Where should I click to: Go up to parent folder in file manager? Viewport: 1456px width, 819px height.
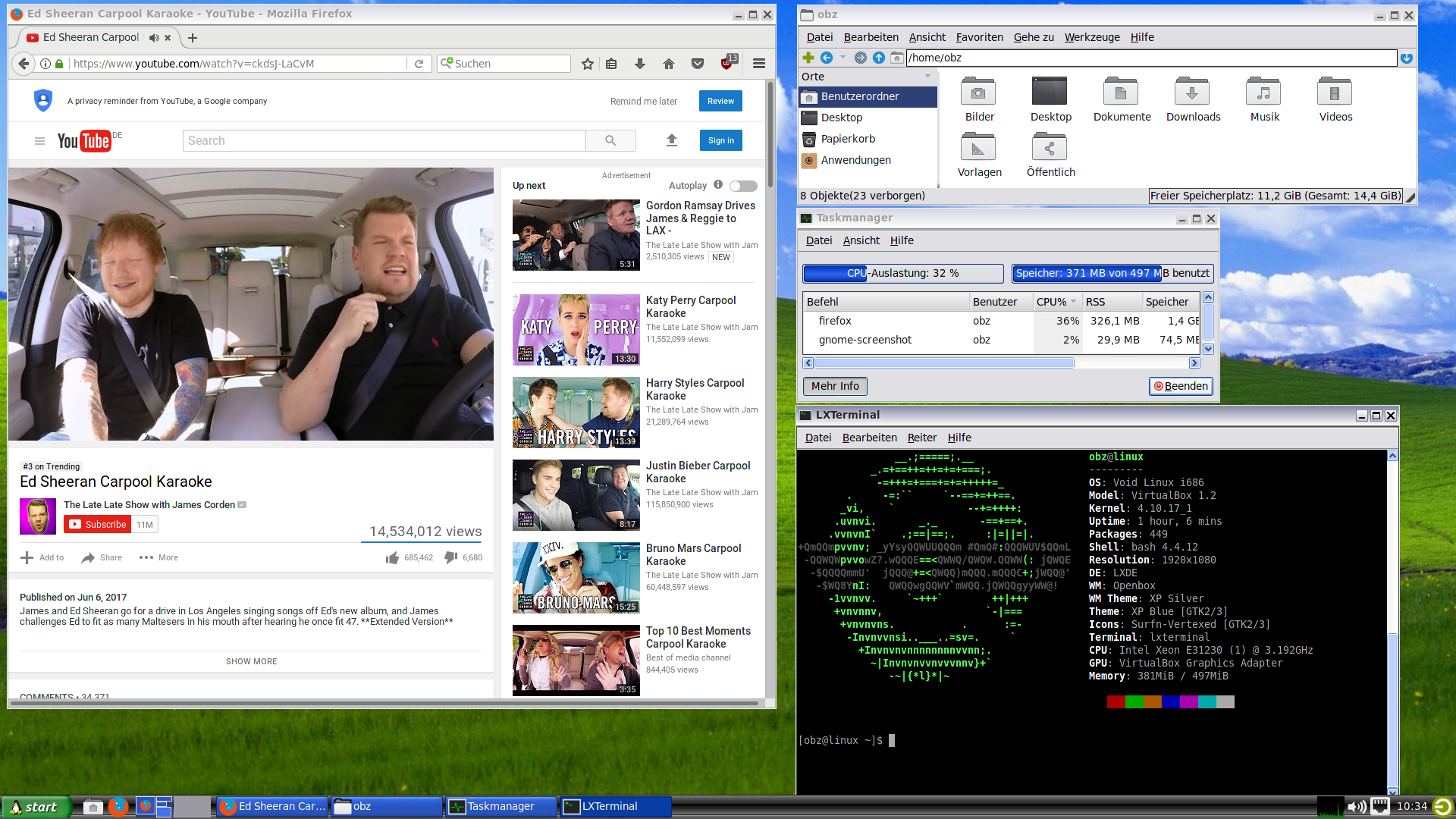pyautogui.click(x=879, y=58)
